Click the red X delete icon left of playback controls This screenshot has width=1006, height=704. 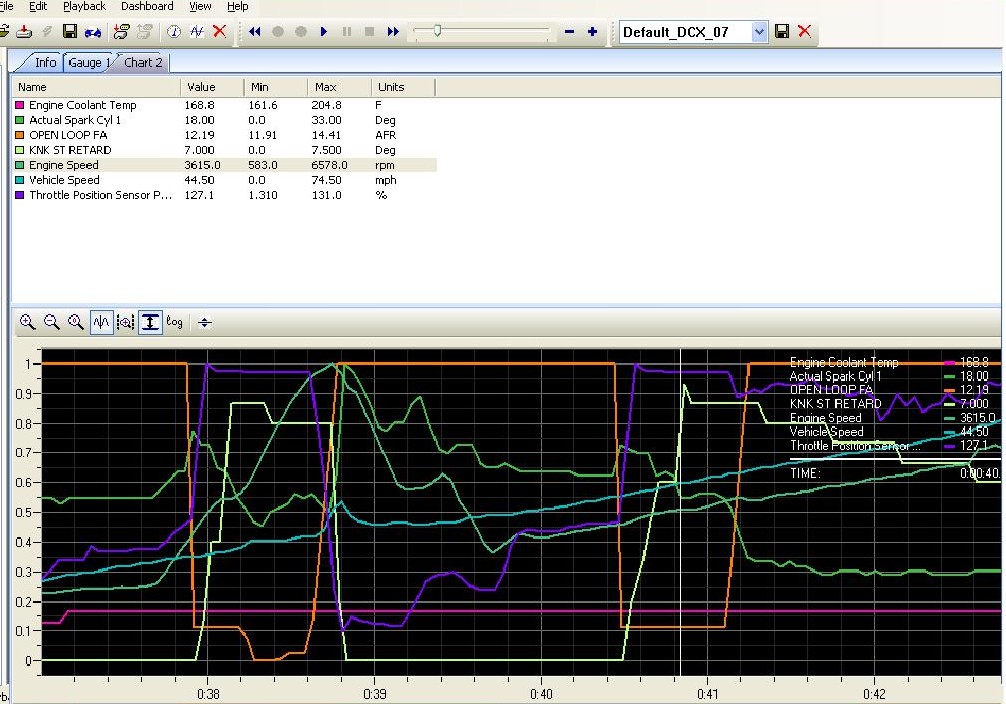(x=219, y=31)
